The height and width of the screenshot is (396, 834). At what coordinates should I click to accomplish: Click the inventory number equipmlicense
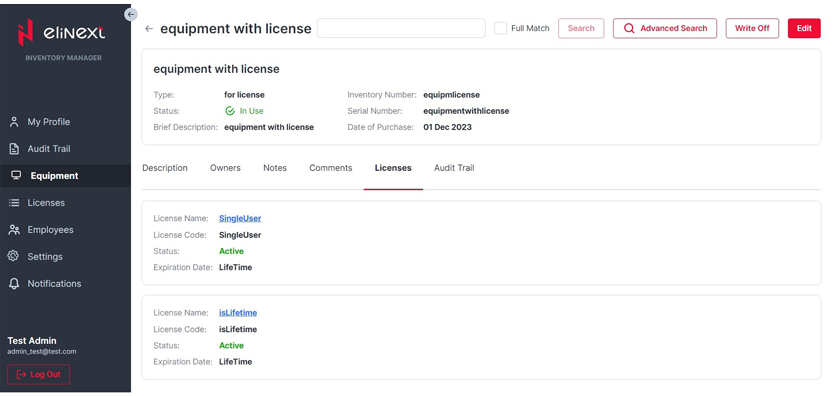(452, 95)
